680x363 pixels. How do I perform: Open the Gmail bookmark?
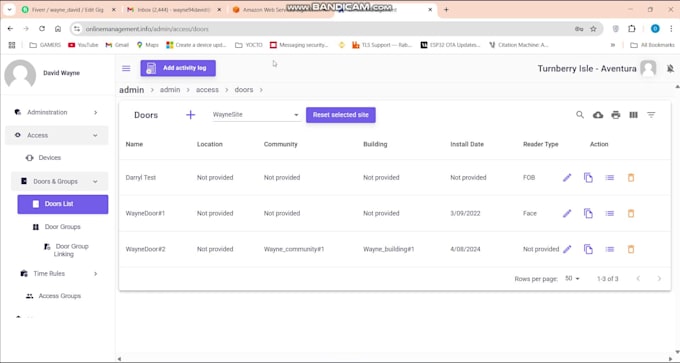[x=118, y=45]
